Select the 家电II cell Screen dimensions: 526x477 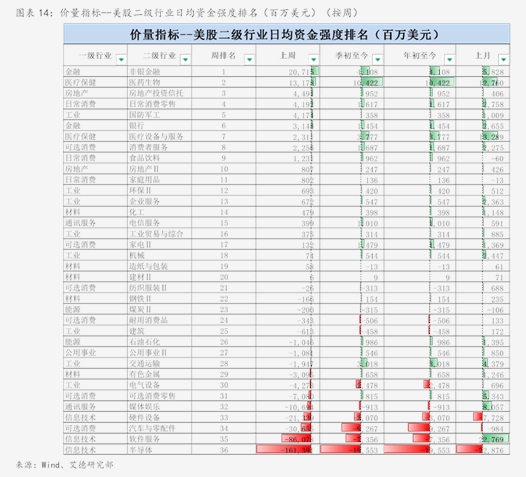pyautogui.click(x=160, y=244)
